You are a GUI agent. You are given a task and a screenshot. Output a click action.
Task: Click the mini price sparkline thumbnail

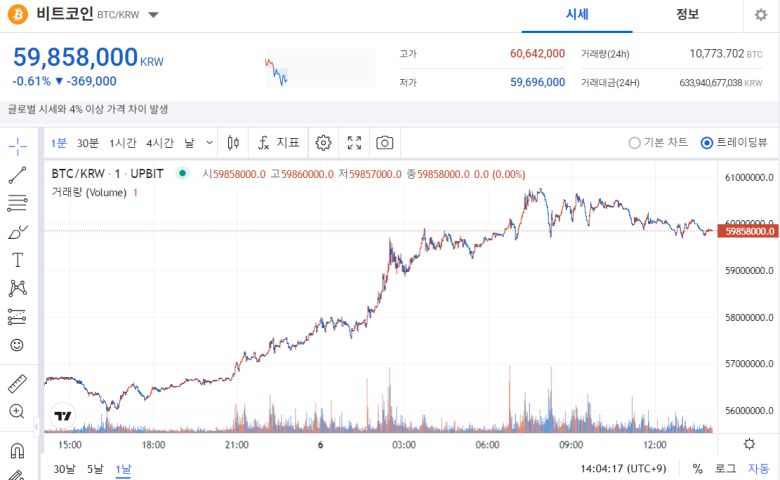click(320, 68)
